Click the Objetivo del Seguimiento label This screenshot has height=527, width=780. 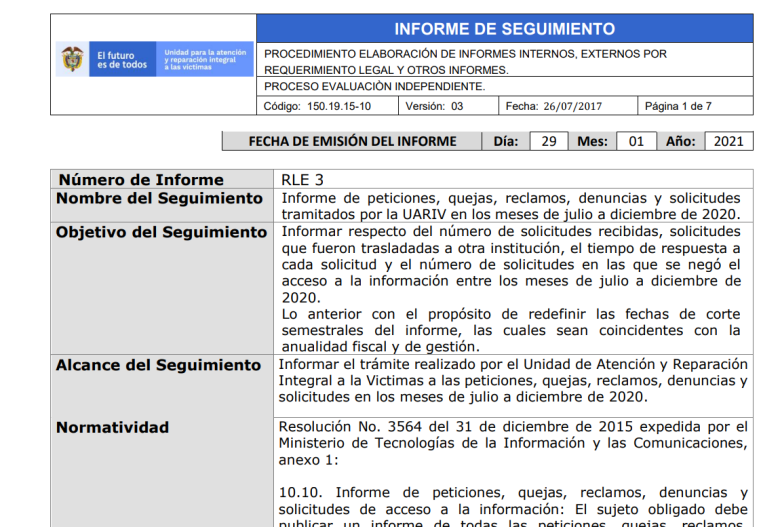[161, 232]
